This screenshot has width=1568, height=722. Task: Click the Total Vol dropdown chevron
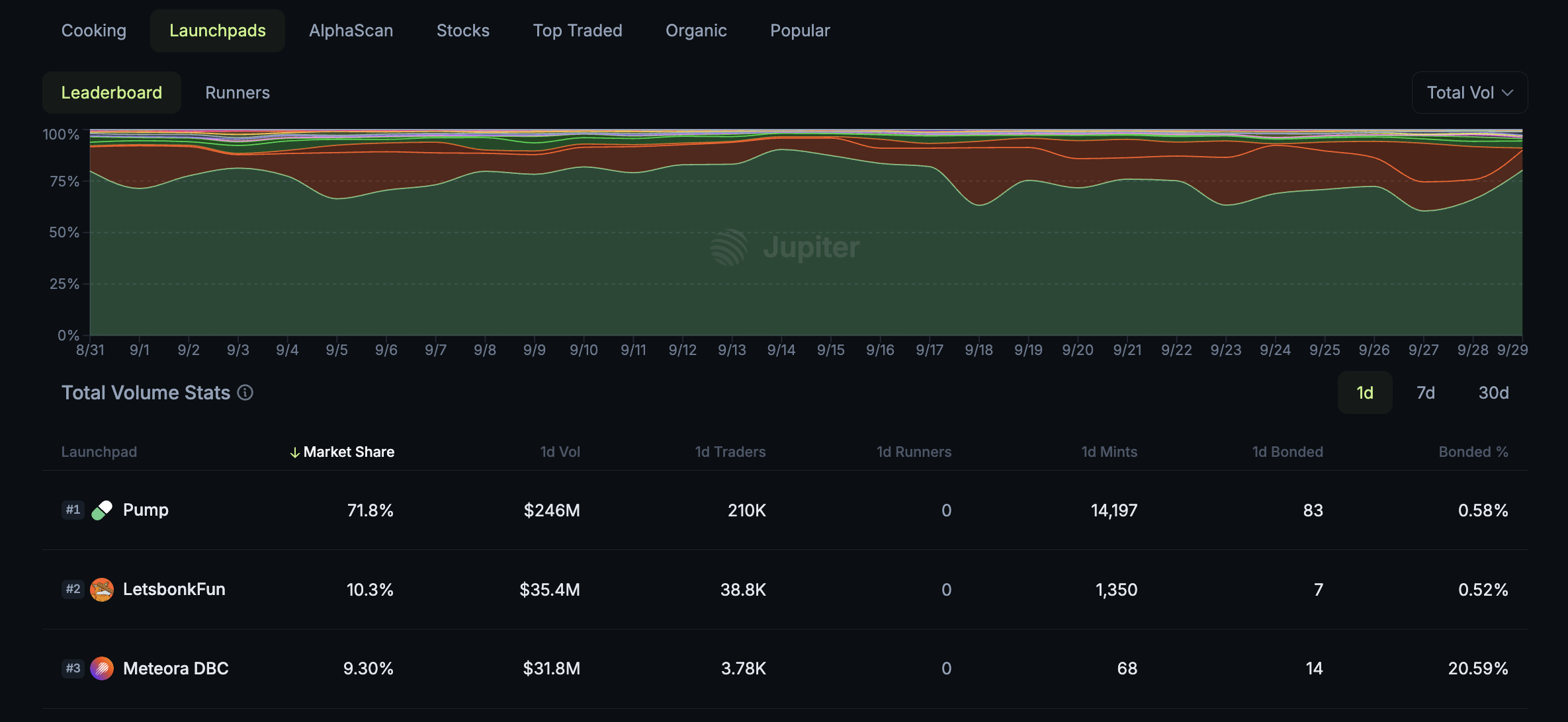click(1508, 93)
